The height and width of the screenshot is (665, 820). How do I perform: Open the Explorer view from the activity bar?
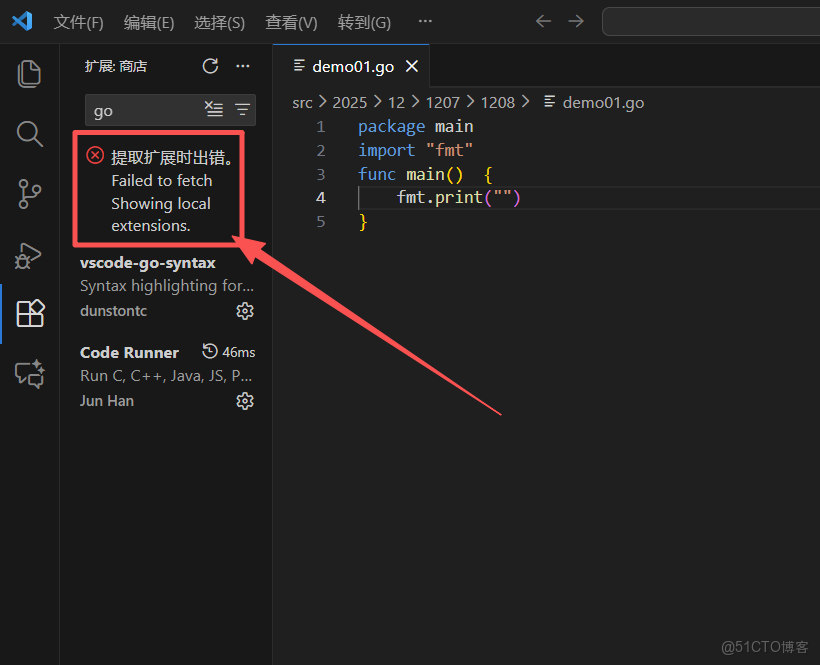[29, 73]
